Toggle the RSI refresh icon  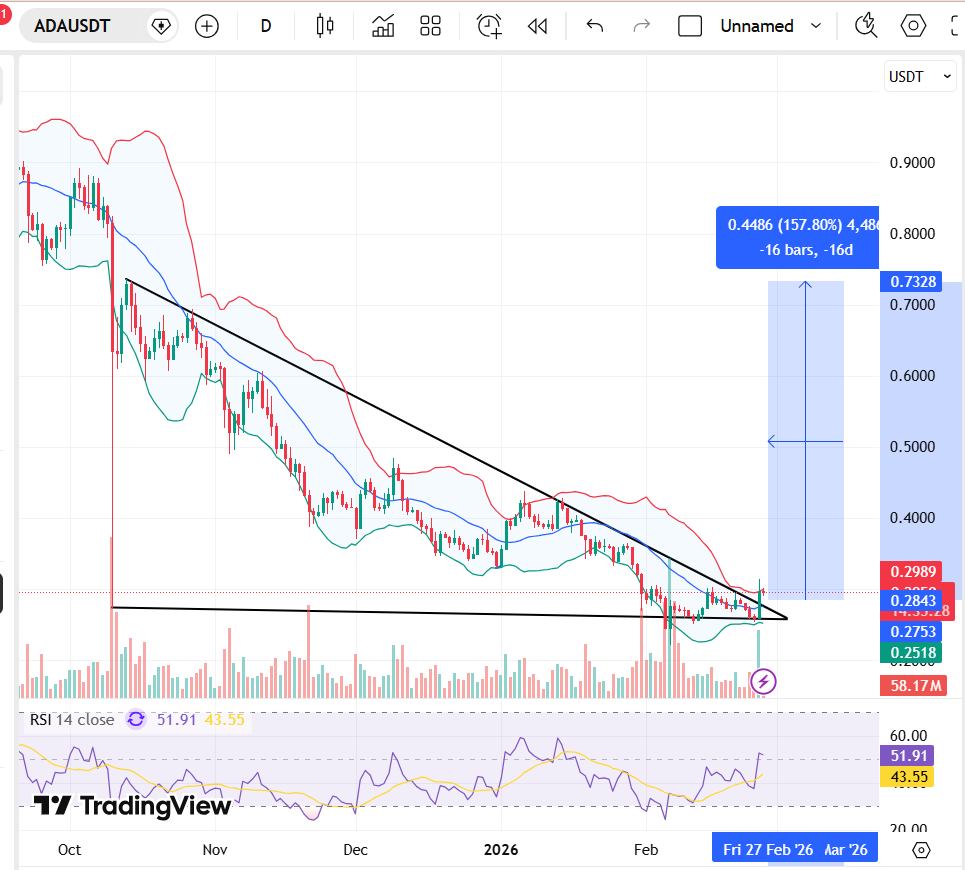pos(135,719)
